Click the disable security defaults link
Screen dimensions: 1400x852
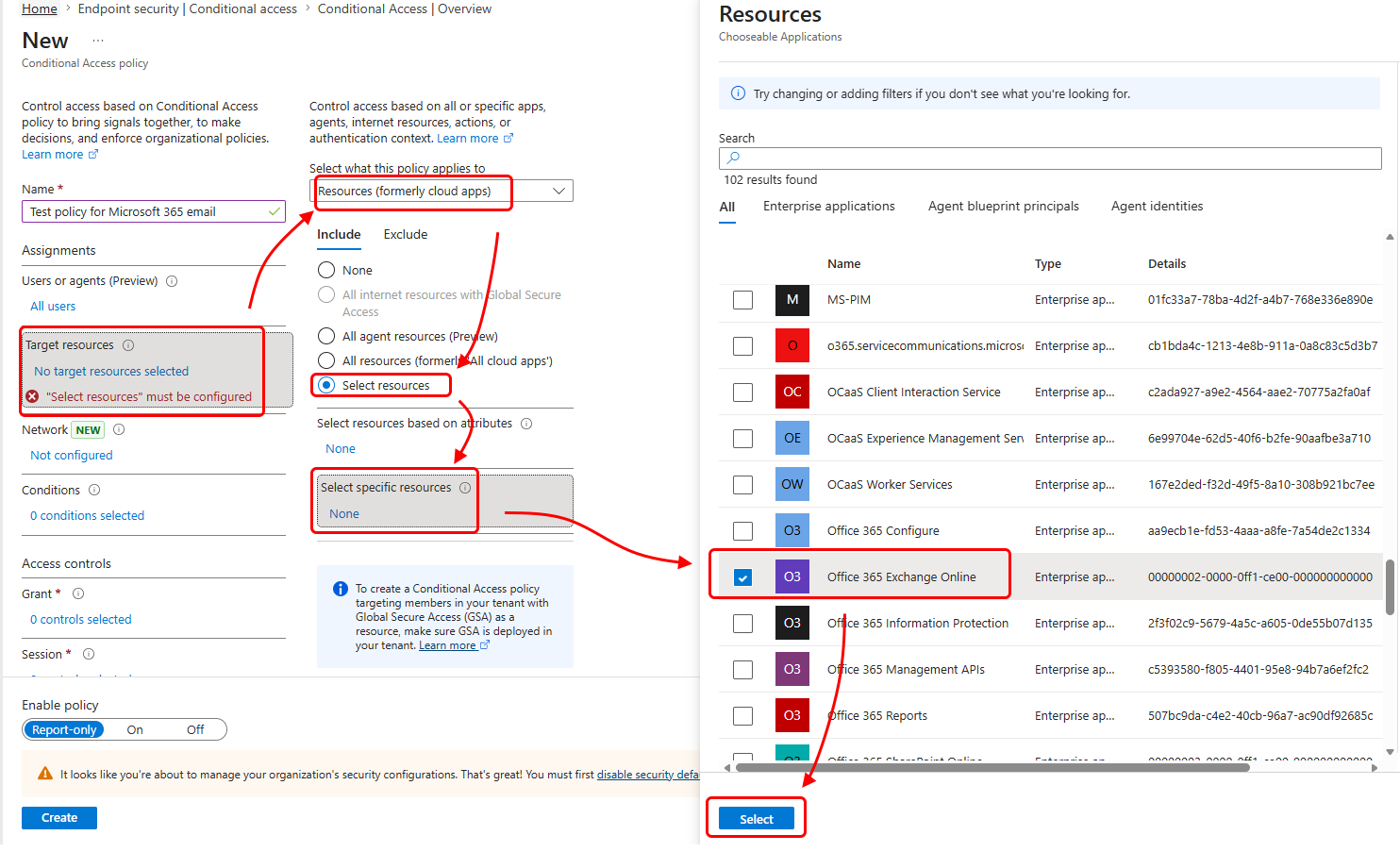pos(648,774)
